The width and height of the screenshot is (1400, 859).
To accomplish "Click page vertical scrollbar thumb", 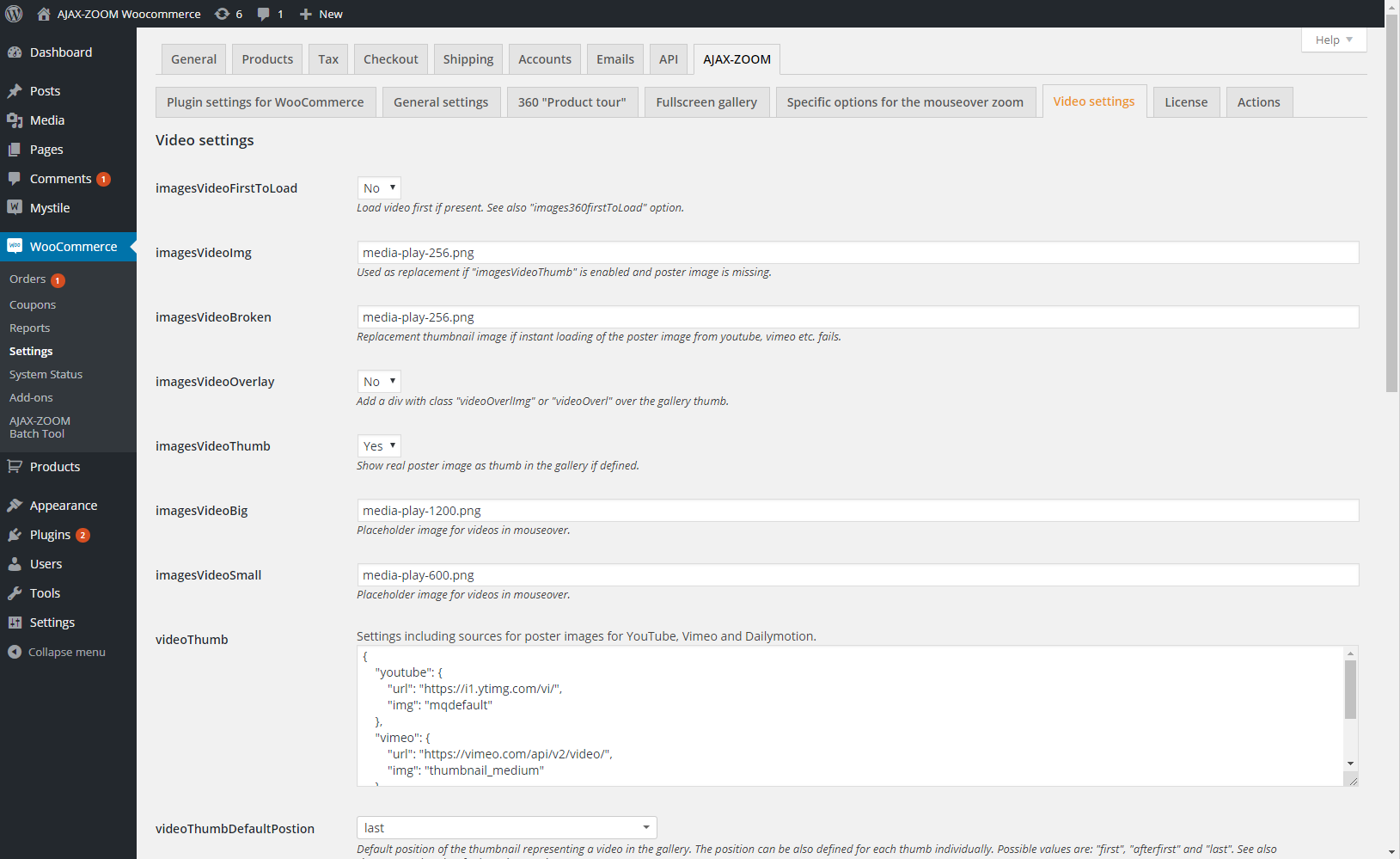I will point(1392,203).
